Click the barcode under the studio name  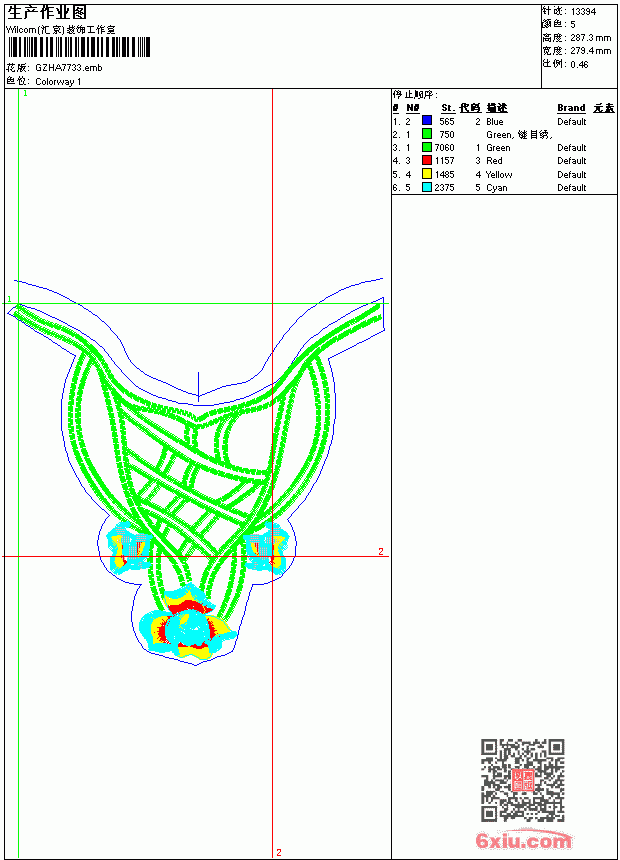(78, 47)
